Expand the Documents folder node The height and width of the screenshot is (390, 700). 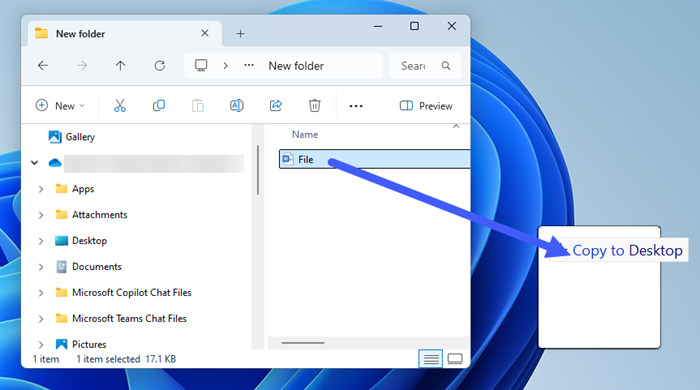click(41, 267)
